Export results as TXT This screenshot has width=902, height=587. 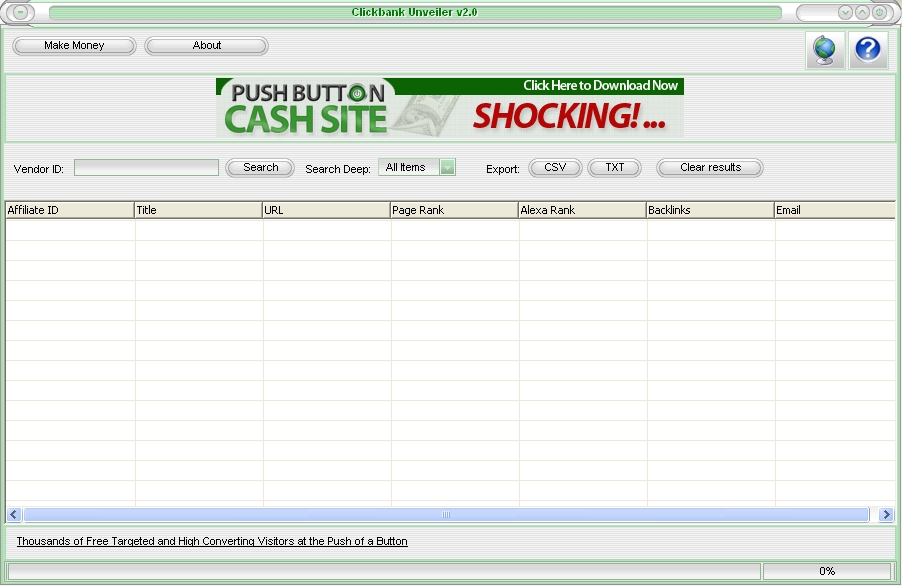point(614,167)
